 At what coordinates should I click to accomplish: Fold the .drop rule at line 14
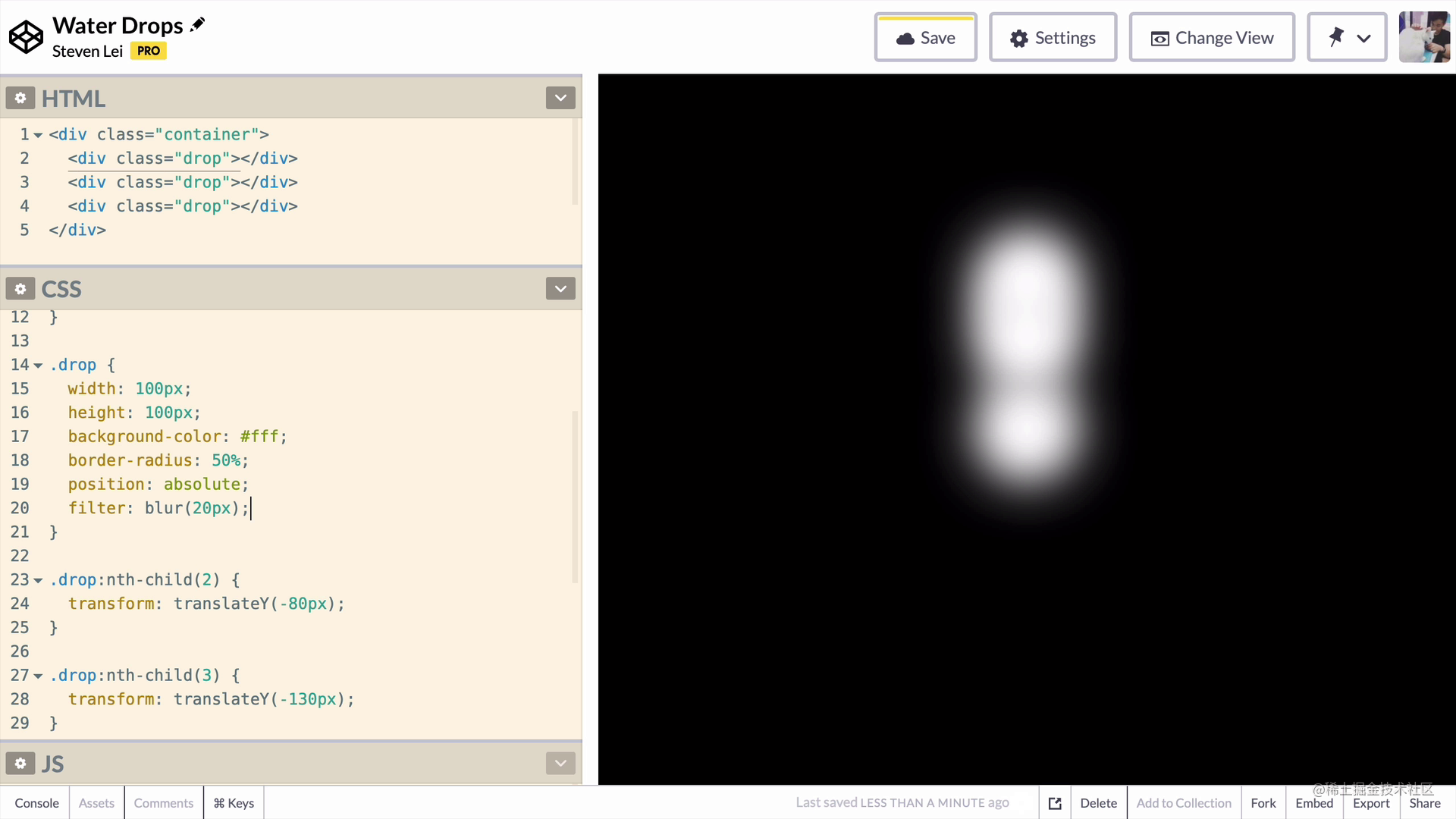point(38,366)
